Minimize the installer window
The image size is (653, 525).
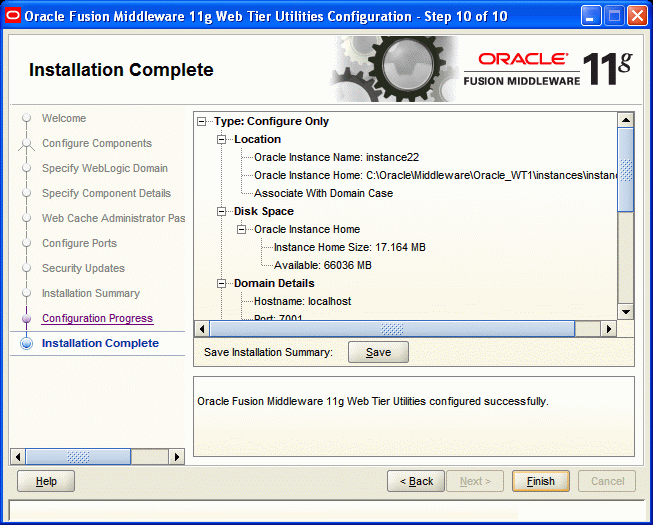591,16
